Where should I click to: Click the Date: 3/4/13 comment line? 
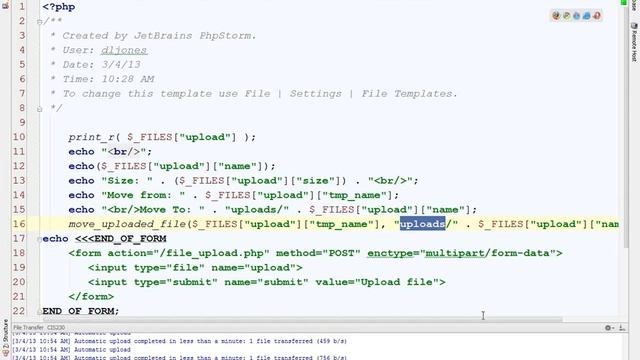(101, 65)
